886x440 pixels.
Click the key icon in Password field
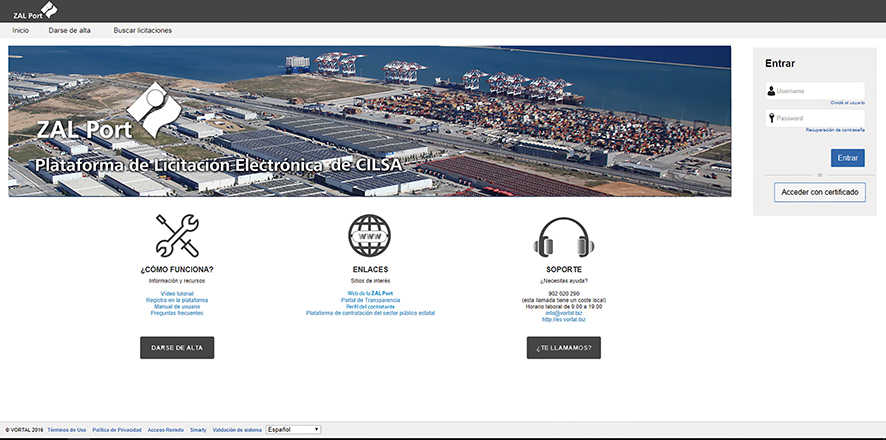(771, 118)
